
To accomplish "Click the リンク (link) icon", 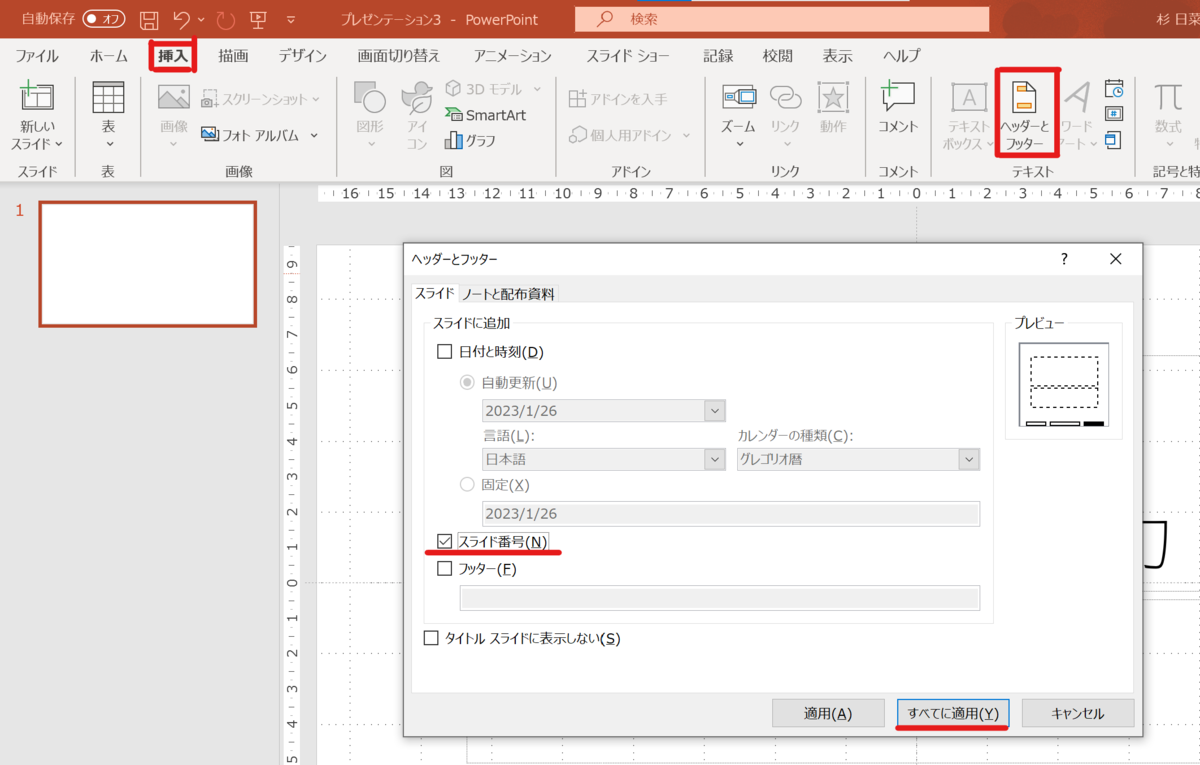I will coord(786,98).
